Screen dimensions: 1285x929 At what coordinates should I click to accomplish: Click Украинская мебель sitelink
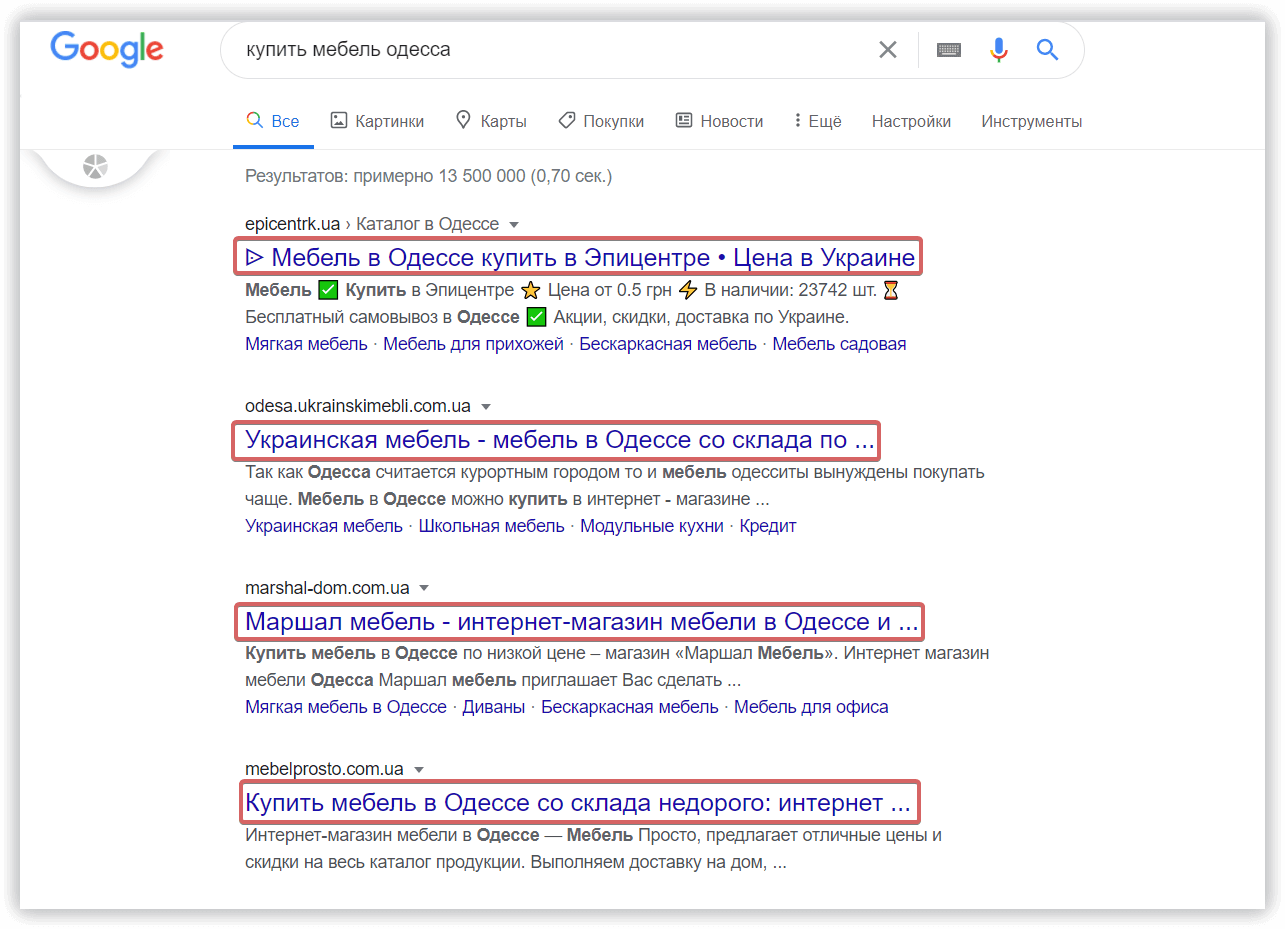[x=324, y=526]
